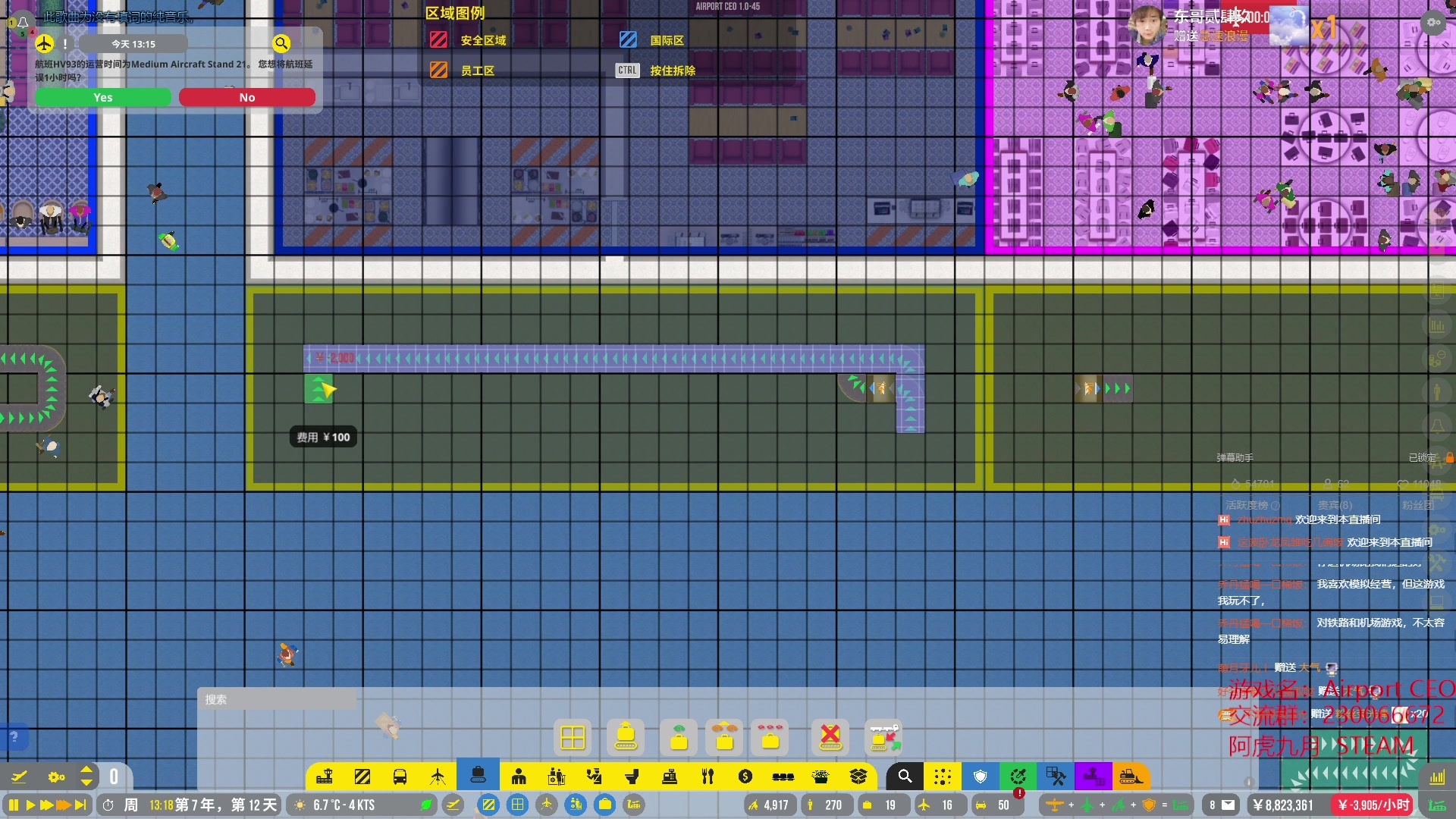The width and height of the screenshot is (1456, 819).
Task: Decline the flight delay with No
Action: click(247, 97)
